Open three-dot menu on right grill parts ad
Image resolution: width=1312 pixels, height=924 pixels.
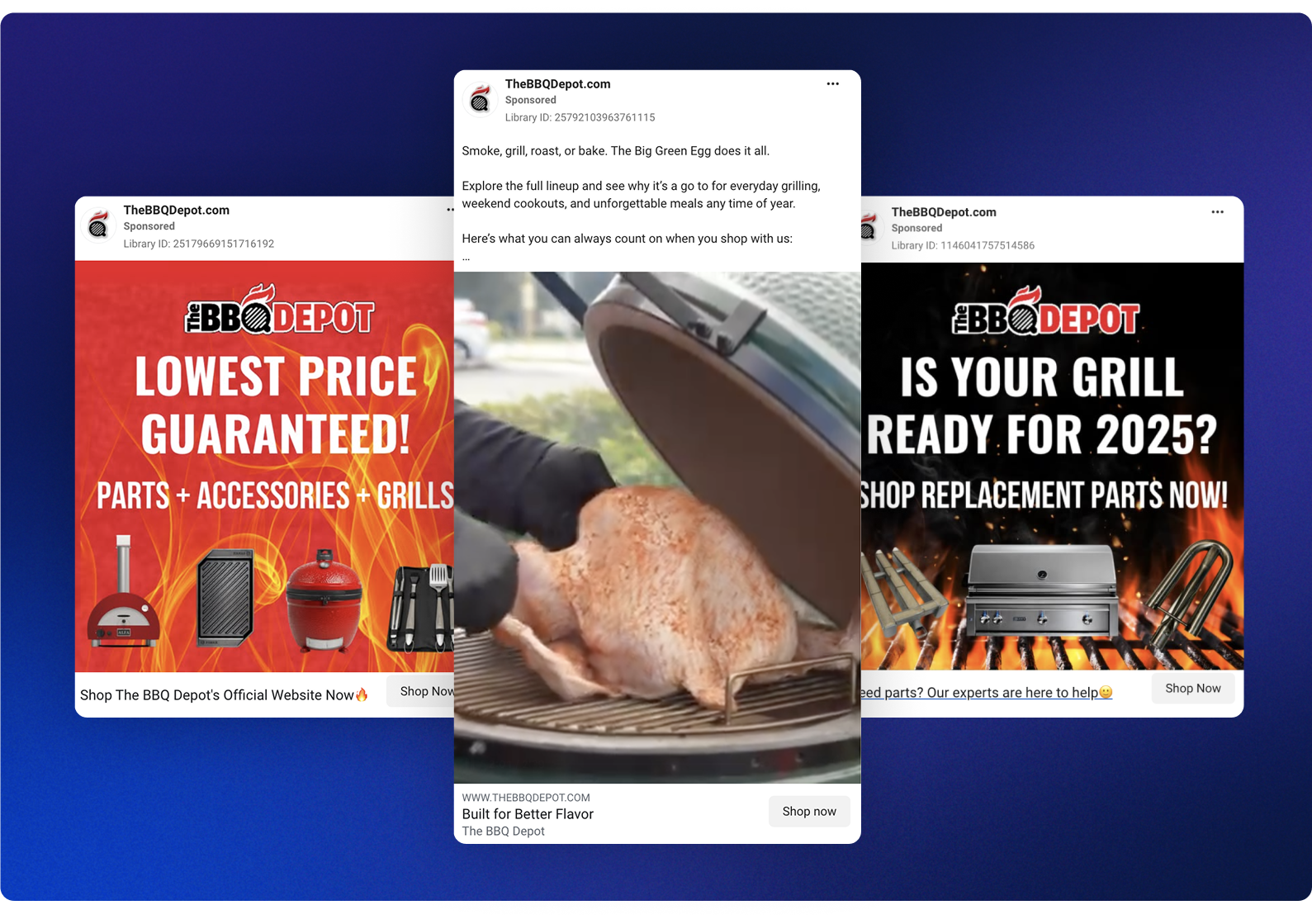1217,212
